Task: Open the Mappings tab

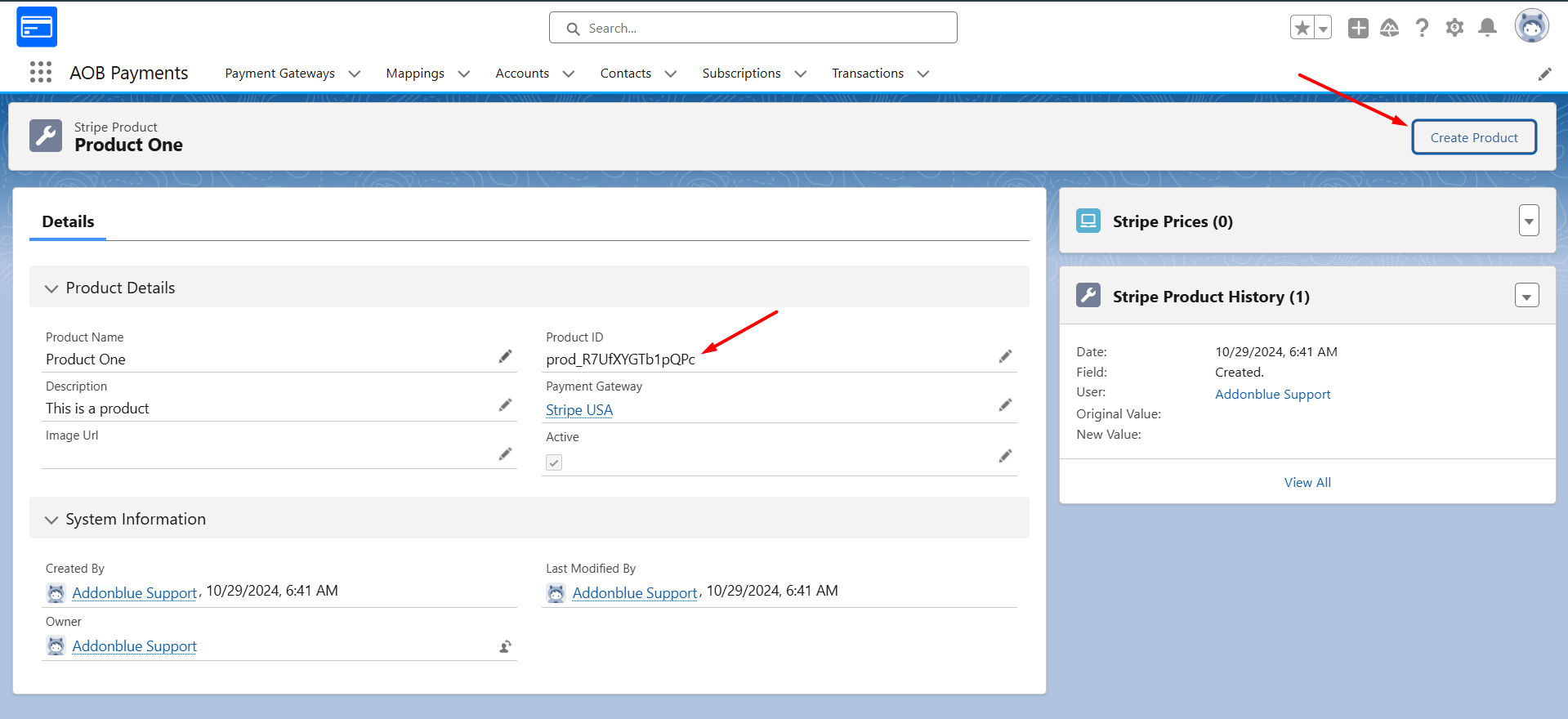Action: tap(415, 74)
